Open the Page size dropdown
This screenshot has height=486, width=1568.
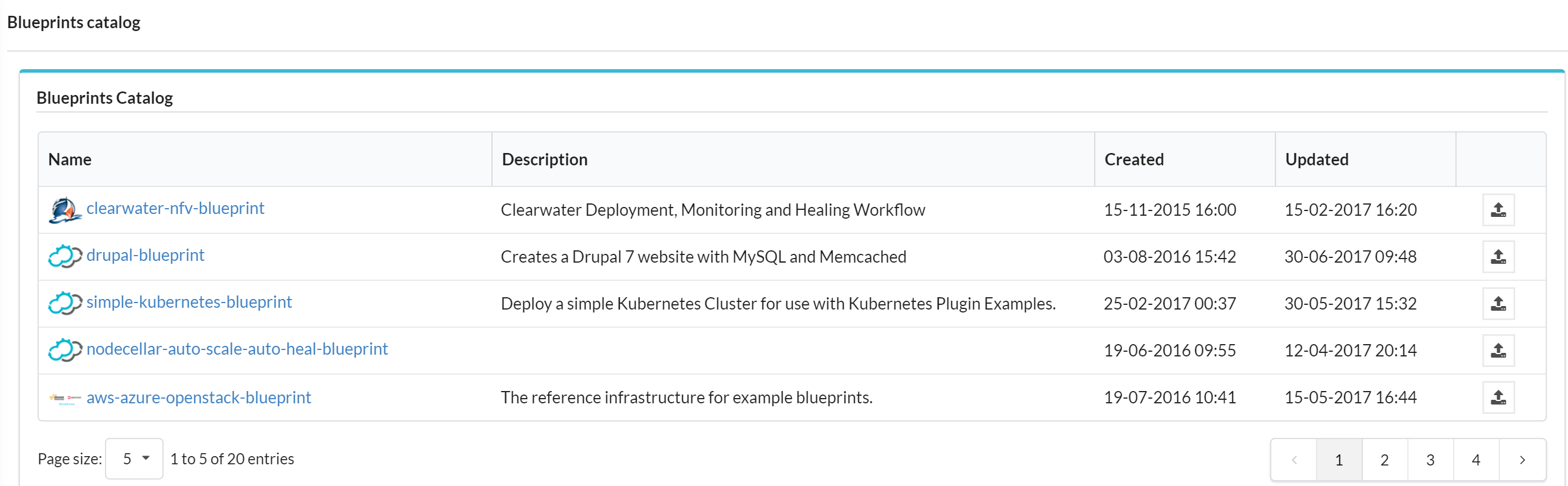coord(134,458)
